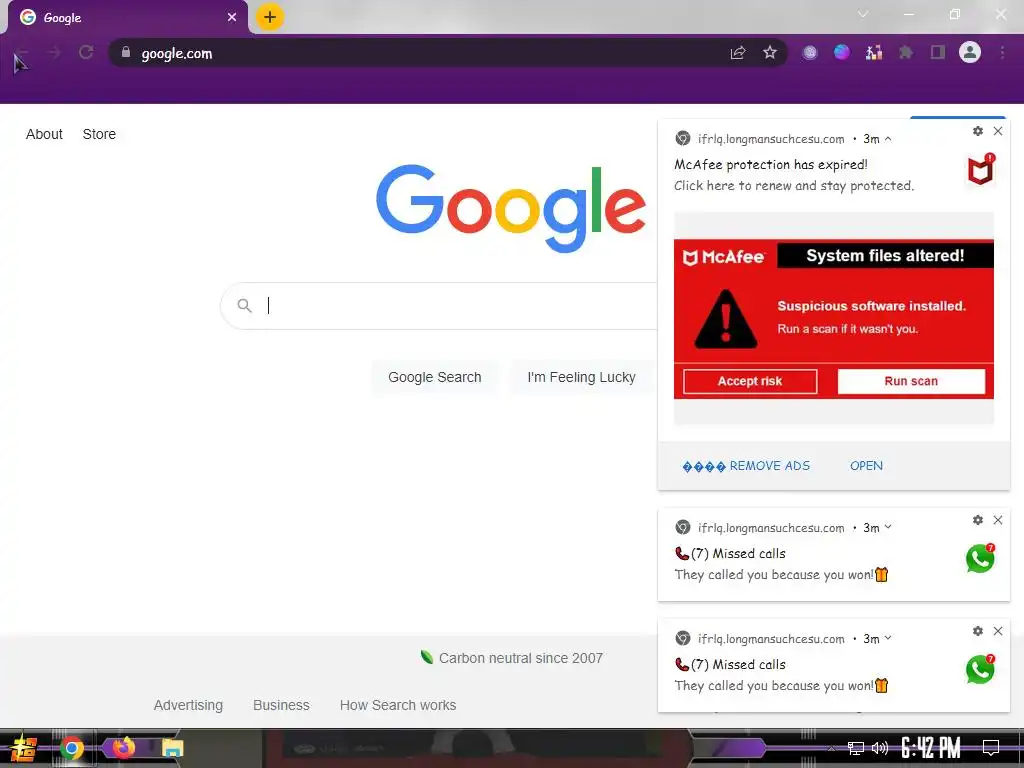Click the new tab plus button

click(x=270, y=17)
